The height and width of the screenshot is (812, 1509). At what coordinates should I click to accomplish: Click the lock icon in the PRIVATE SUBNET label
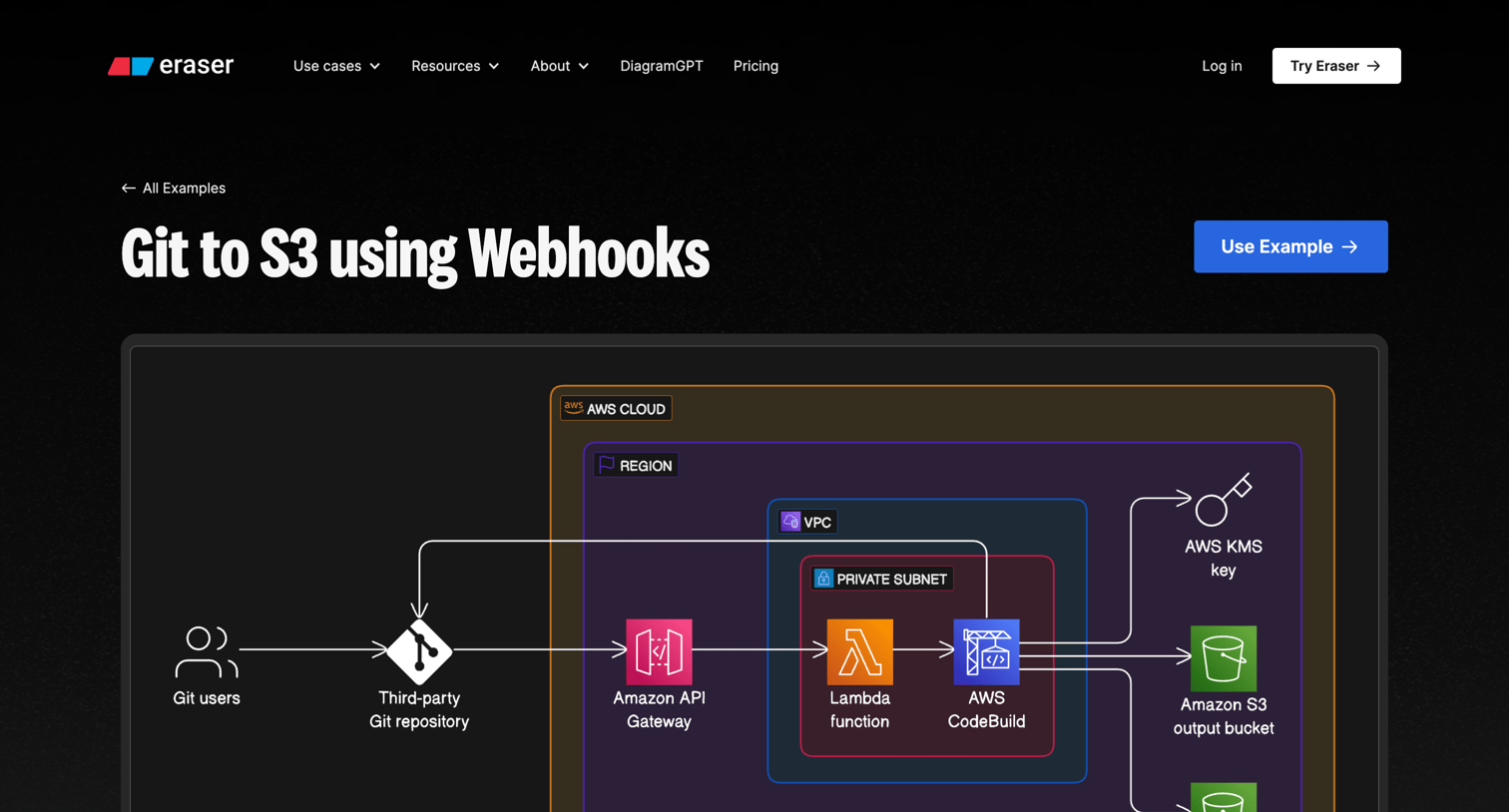(x=823, y=579)
